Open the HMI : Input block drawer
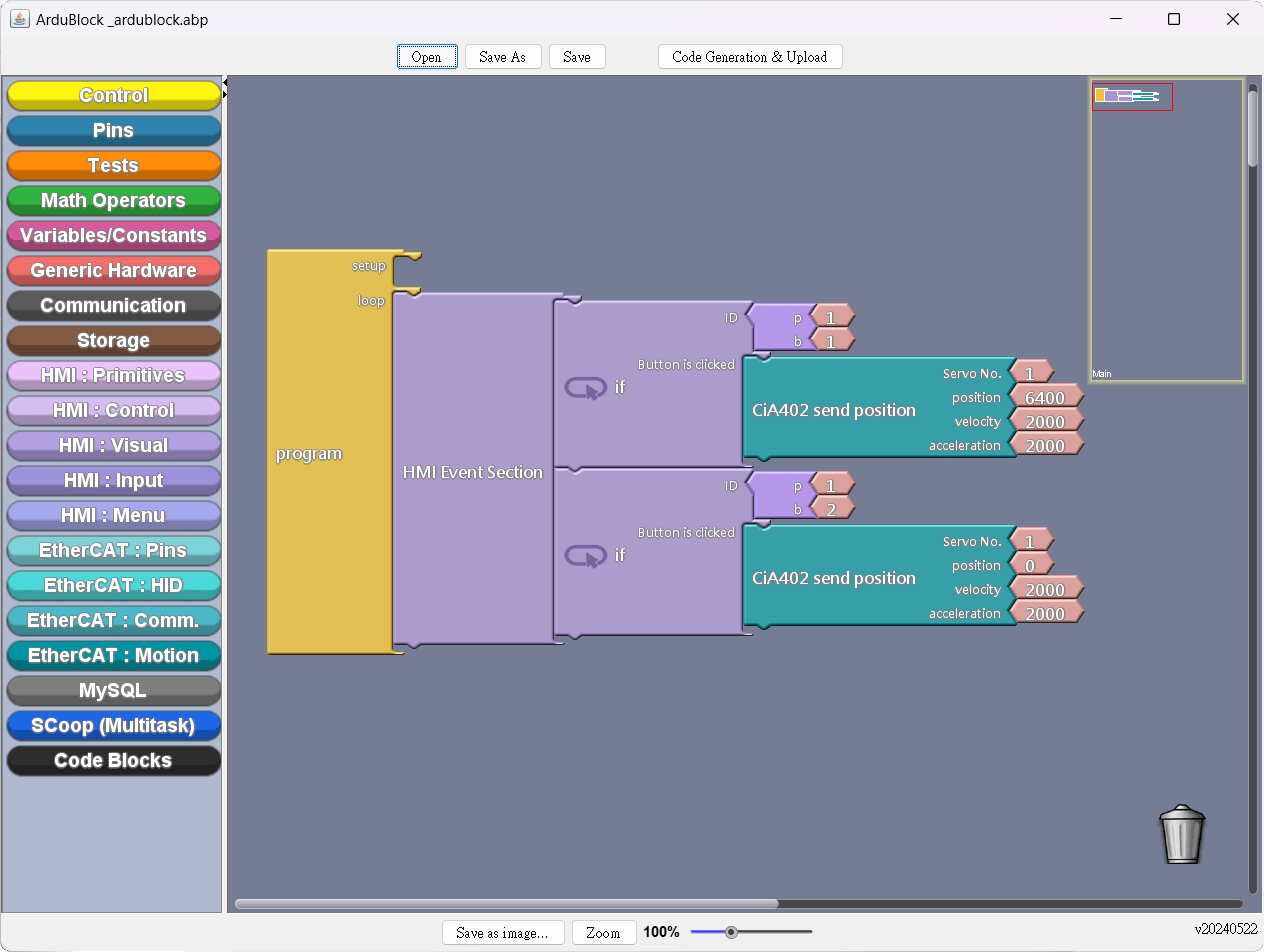Viewport: 1264px width, 952px height. click(113, 480)
